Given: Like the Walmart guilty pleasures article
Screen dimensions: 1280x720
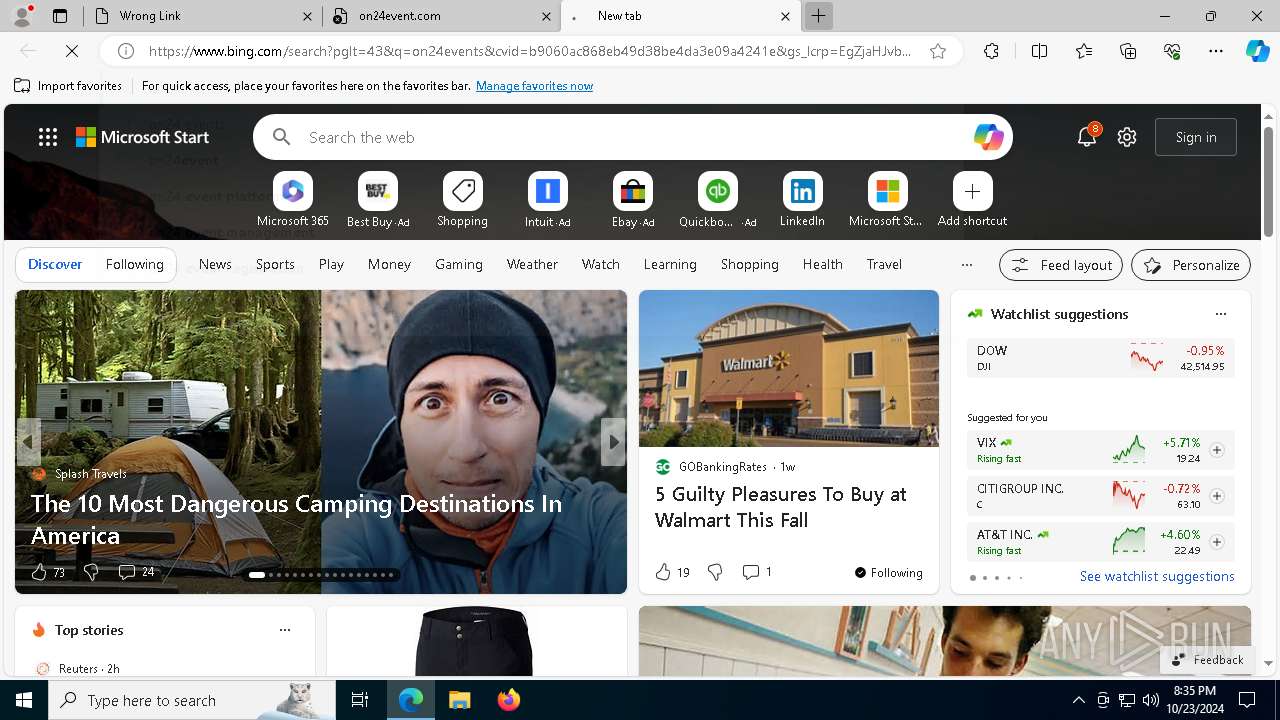Looking at the screenshot, I should point(662,572).
